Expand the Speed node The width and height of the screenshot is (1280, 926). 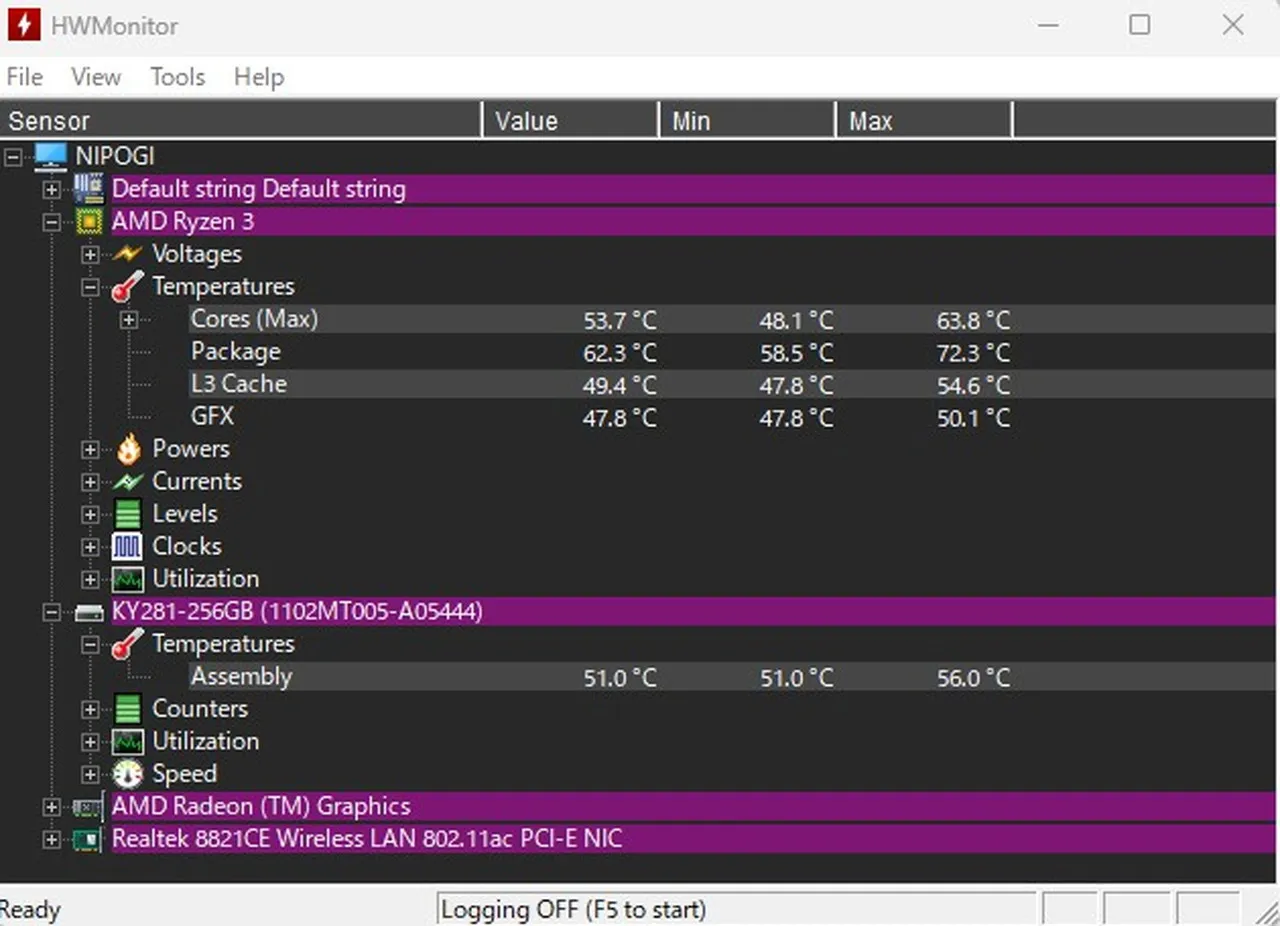pyautogui.click(x=91, y=774)
